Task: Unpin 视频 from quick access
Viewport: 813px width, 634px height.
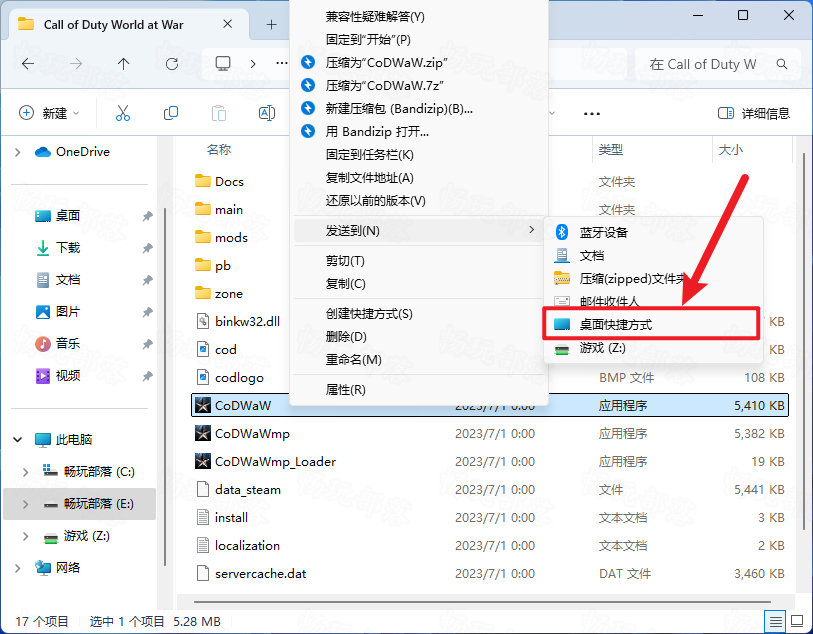Action: click(148, 376)
